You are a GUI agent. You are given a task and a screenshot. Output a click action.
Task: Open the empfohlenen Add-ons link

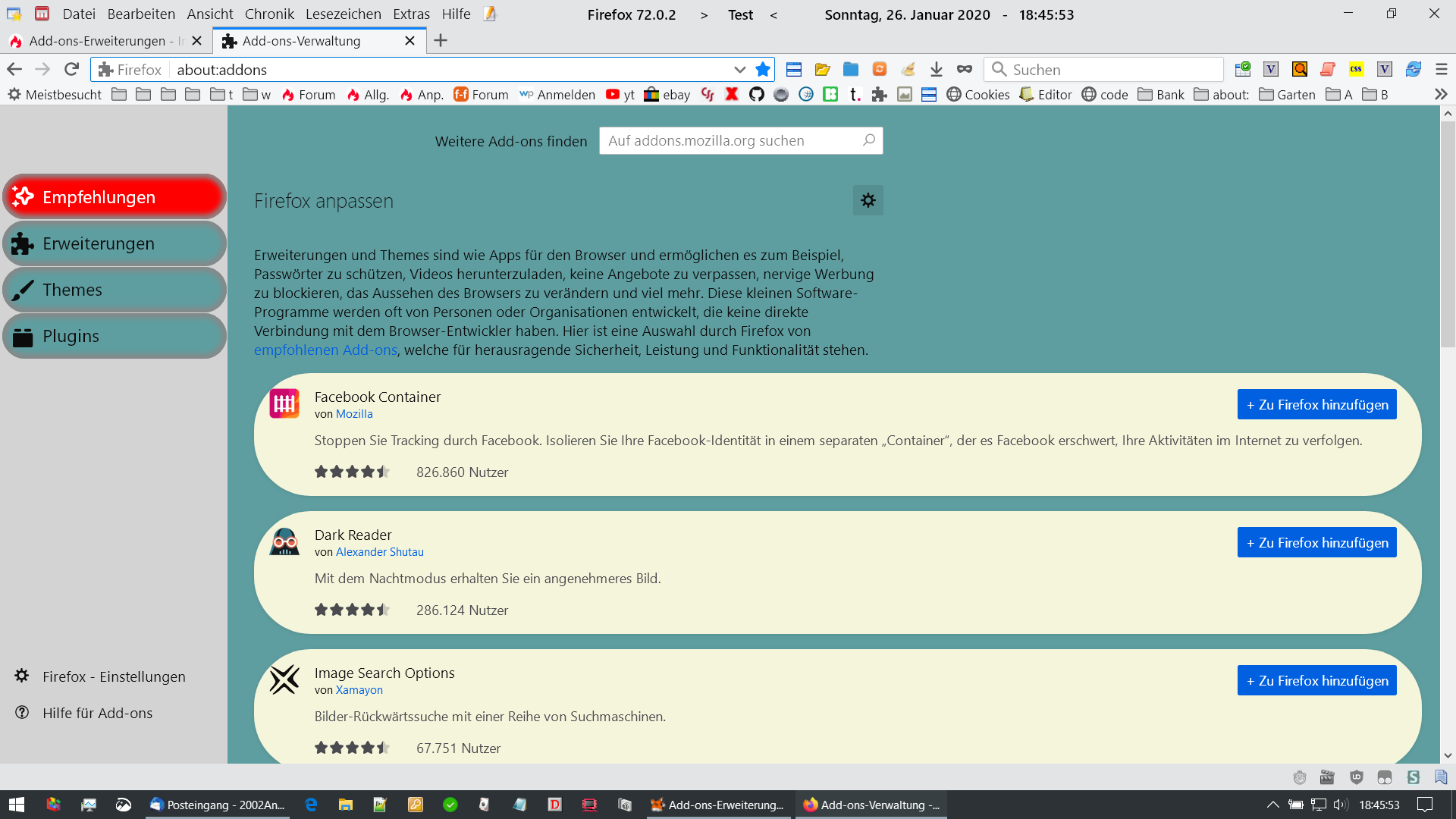[325, 350]
